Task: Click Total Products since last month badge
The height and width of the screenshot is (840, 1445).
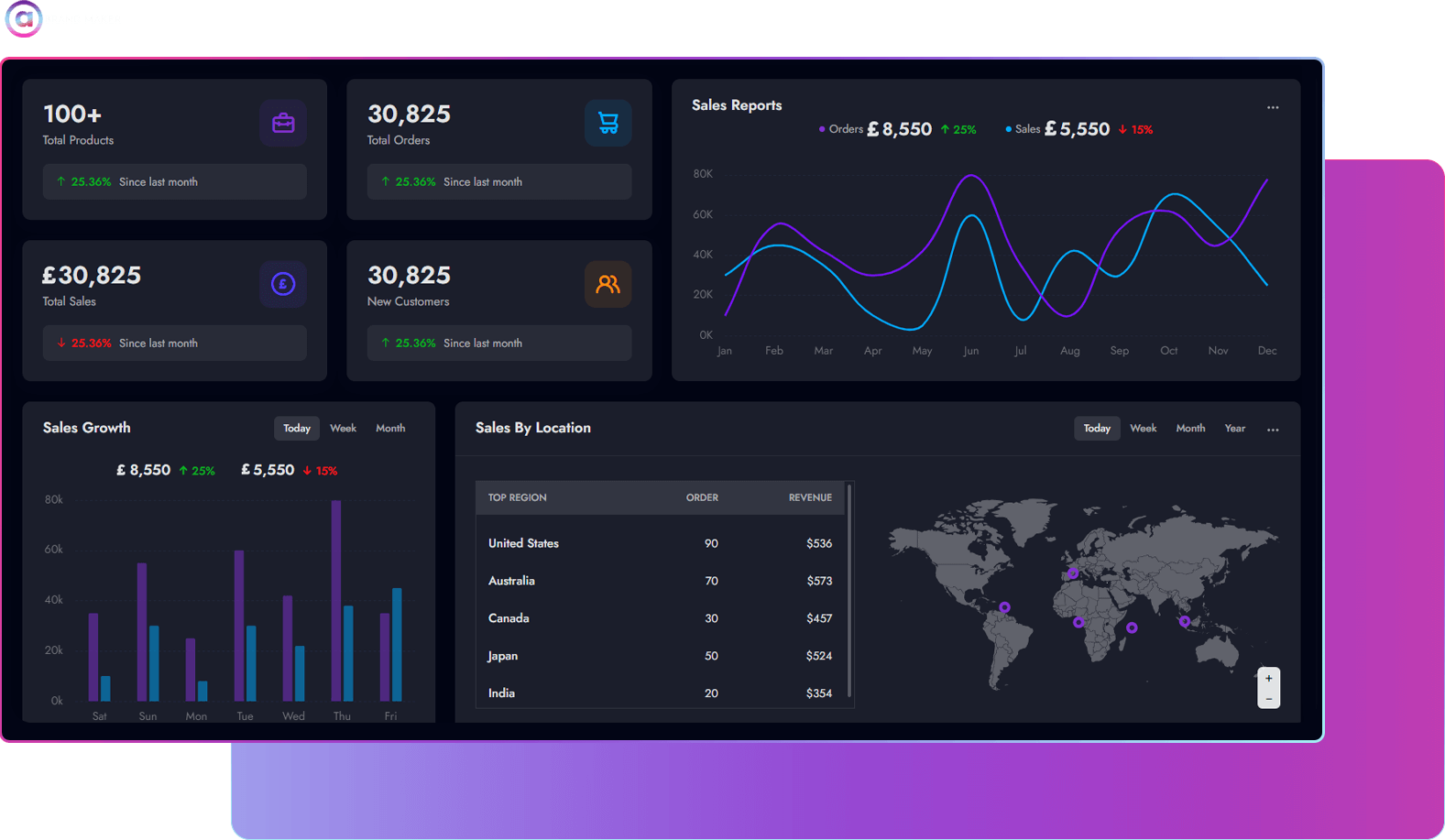Action: (174, 181)
